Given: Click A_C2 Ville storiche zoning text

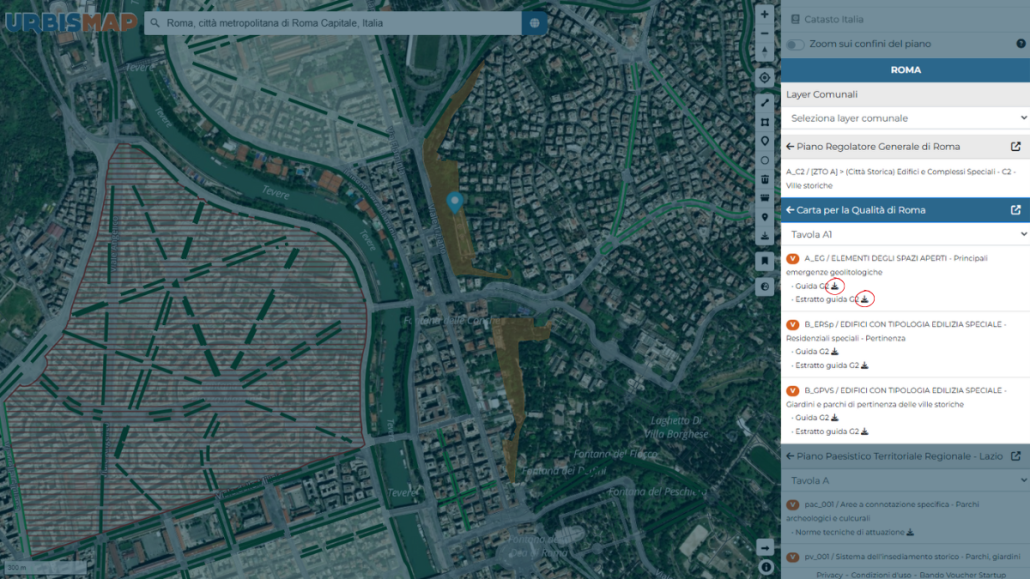Looking at the screenshot, I should (900, 179).
